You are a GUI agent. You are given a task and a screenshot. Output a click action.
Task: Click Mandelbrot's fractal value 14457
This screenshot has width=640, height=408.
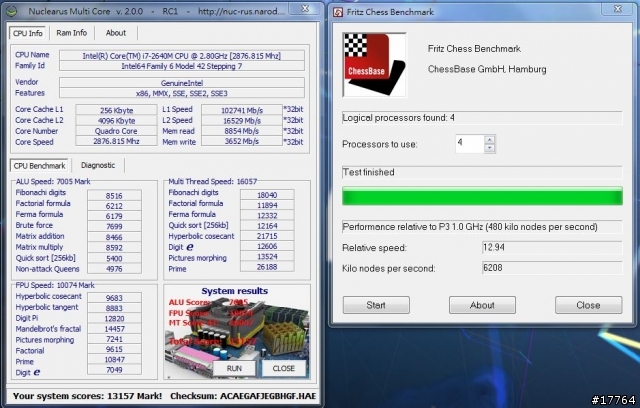pyautogui.click(x=114, y=329)
